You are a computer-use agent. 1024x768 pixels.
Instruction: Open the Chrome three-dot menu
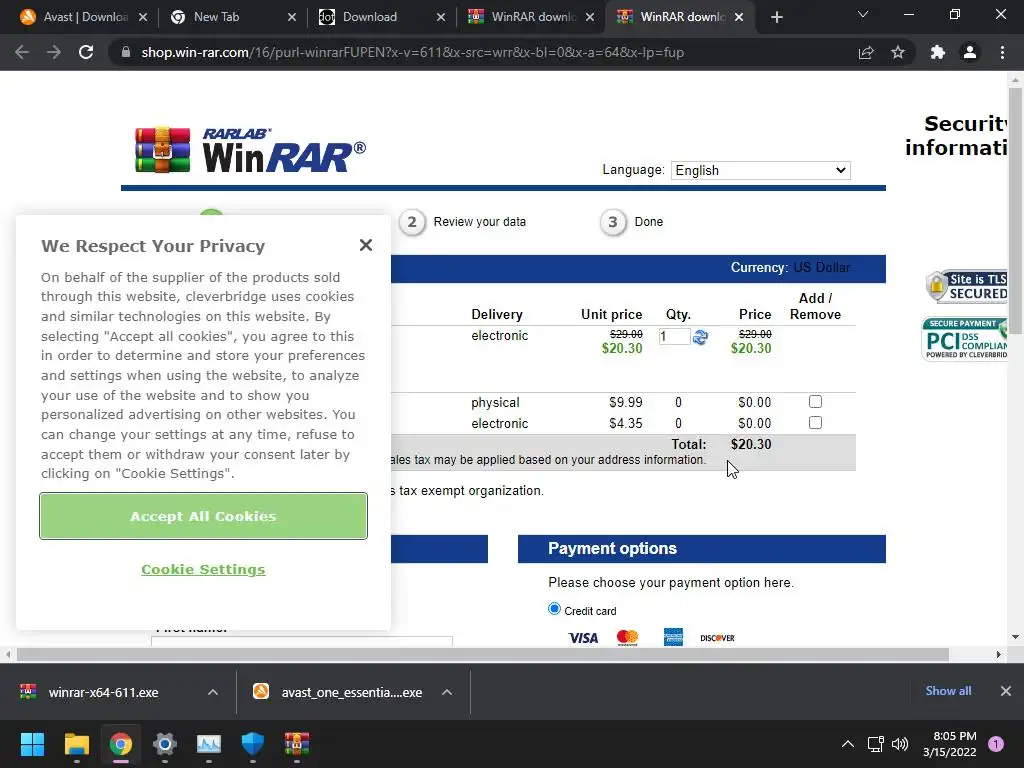pyautogui.click(x=1002, y=52)
